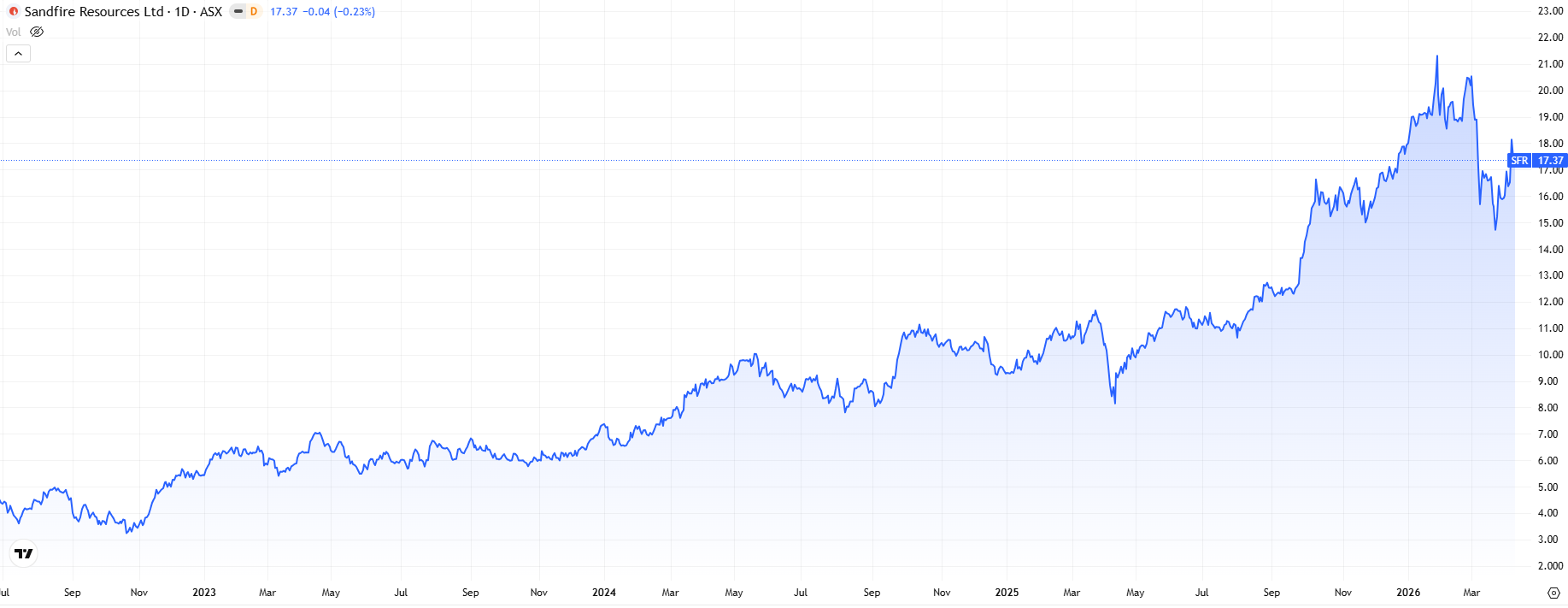Viewport: 1568px width, 608px height.
Task: Click the 21.00 price axis label
Action: click(x=1550, y=64)
